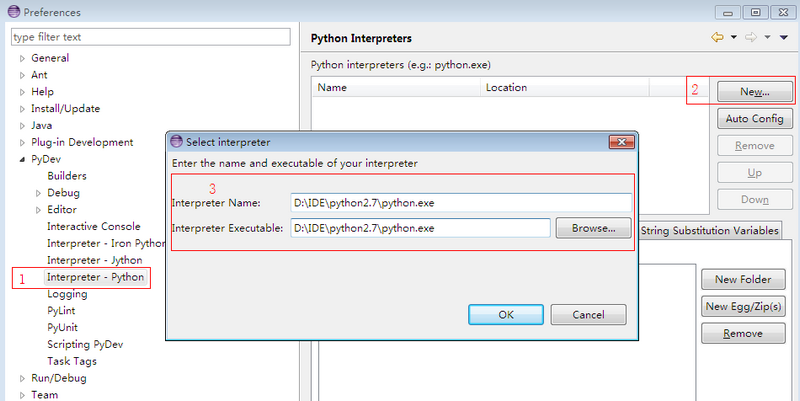Click the type filter text box
Image resolution: width=800 pixels, height=401 pixels.
click(x=150, y=37)
